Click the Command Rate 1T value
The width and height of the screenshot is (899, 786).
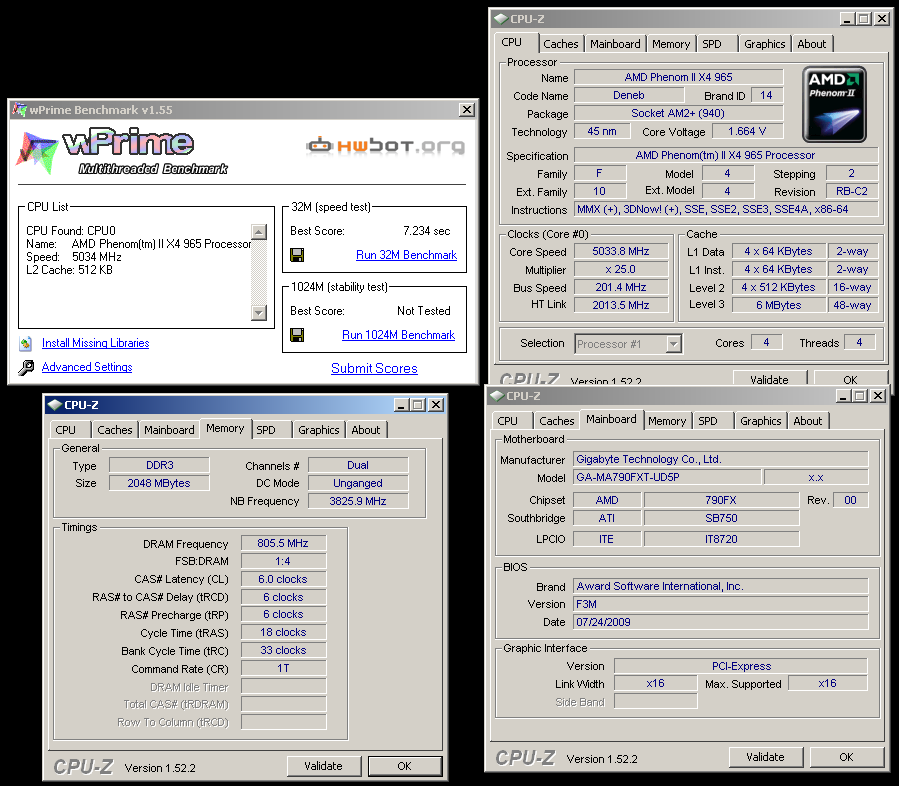283,668
